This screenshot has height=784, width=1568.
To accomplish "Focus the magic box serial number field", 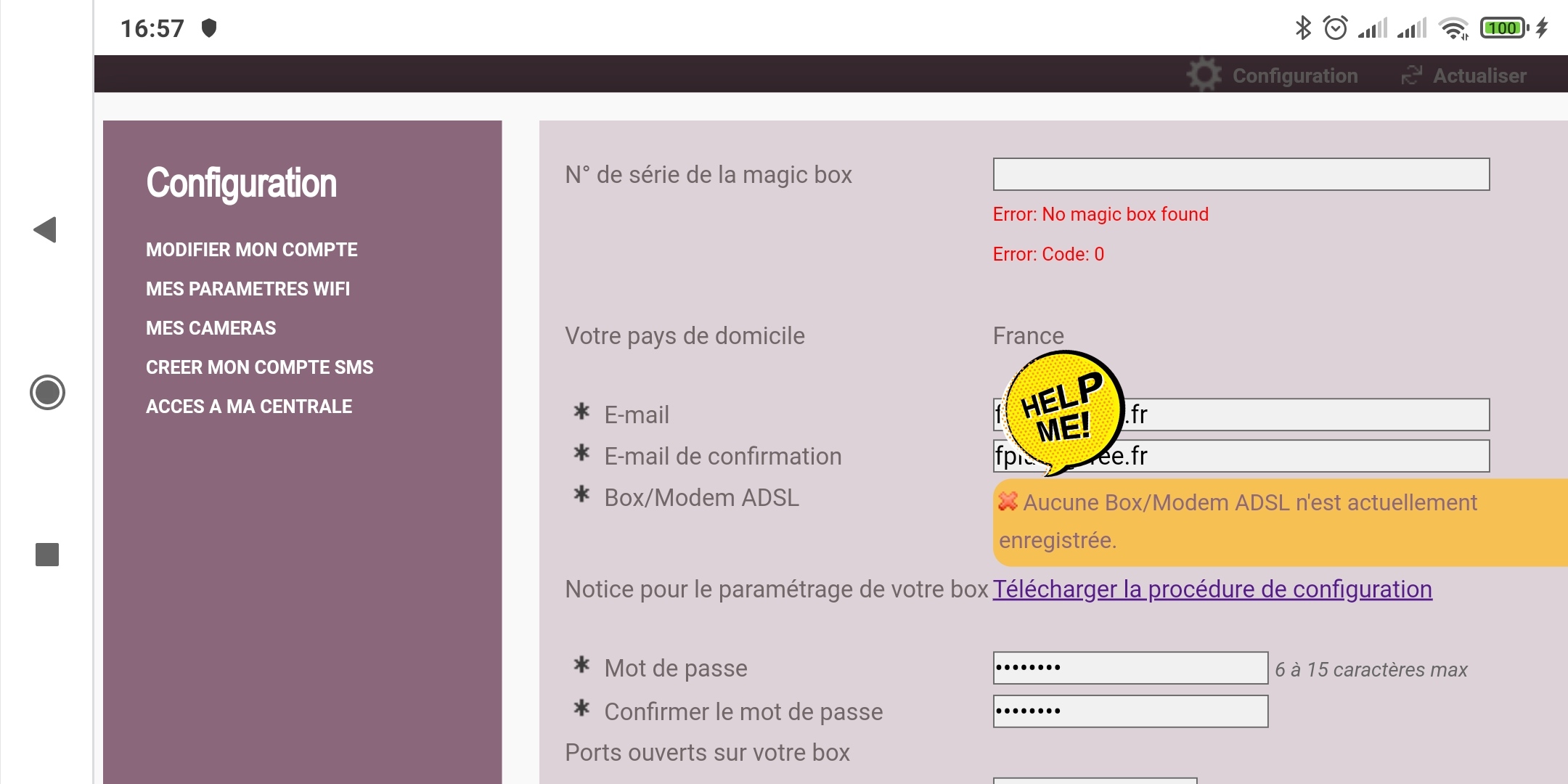I will coord(1241,174).
